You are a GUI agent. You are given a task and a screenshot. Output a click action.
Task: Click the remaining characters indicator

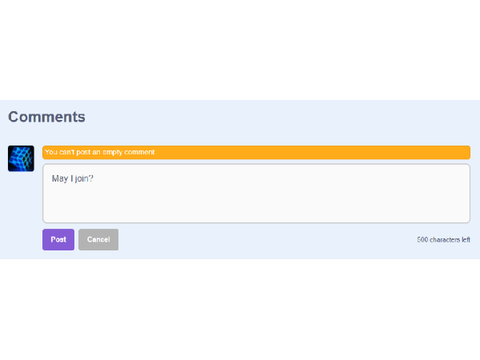(444, 240)
